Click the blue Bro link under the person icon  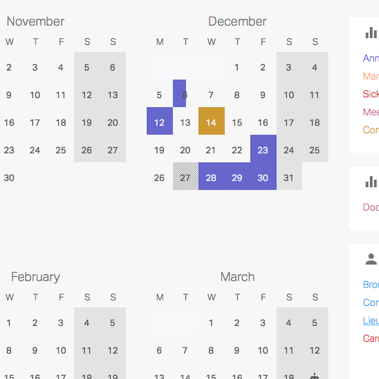click(x=371, y=284)
